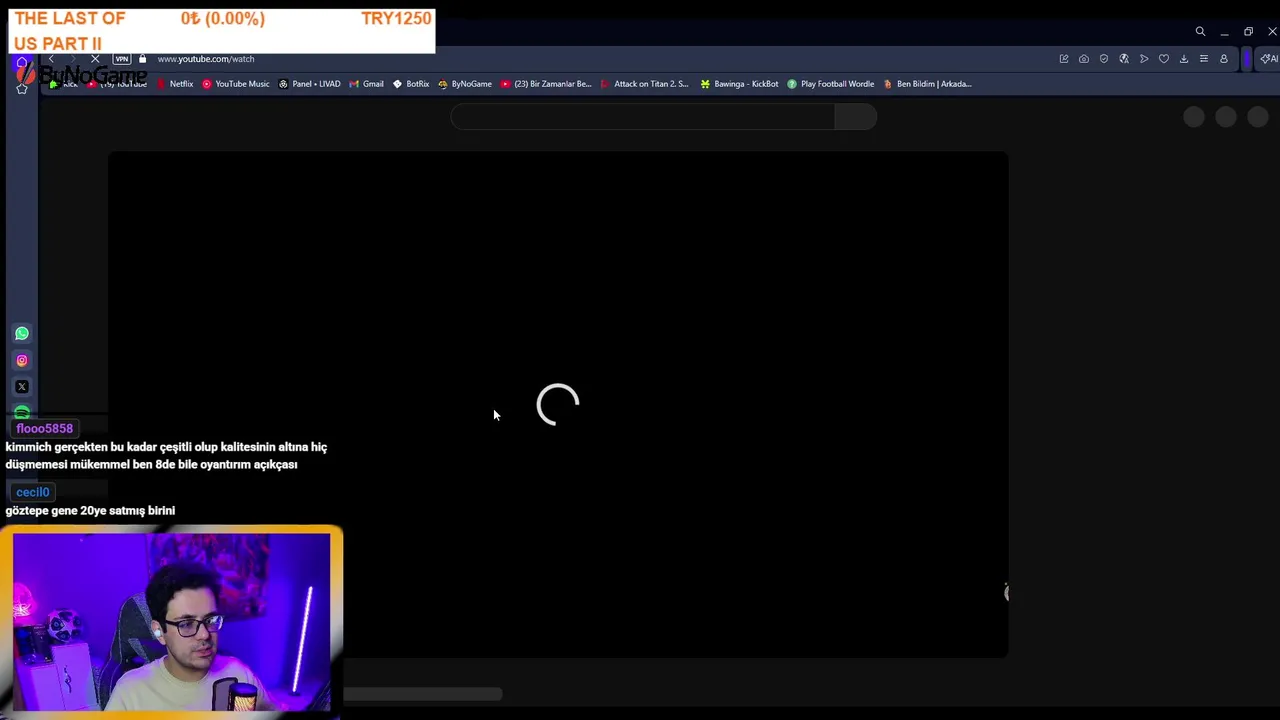The width and height of the screenshot is (1280, 720).
Task: Click the loading video player area
Action: coord(558,404)
